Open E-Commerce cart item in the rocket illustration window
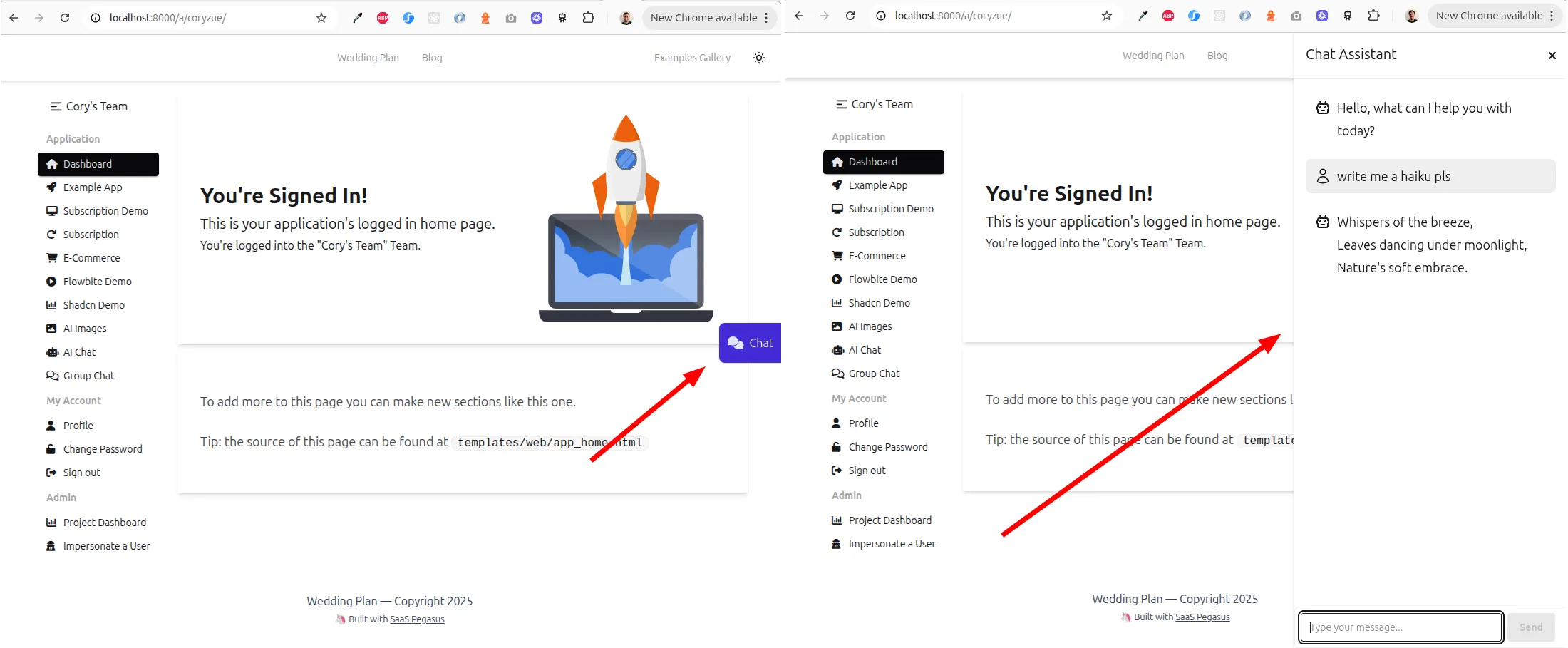Screen dimensions: 1568x648 tap(91, 258)
